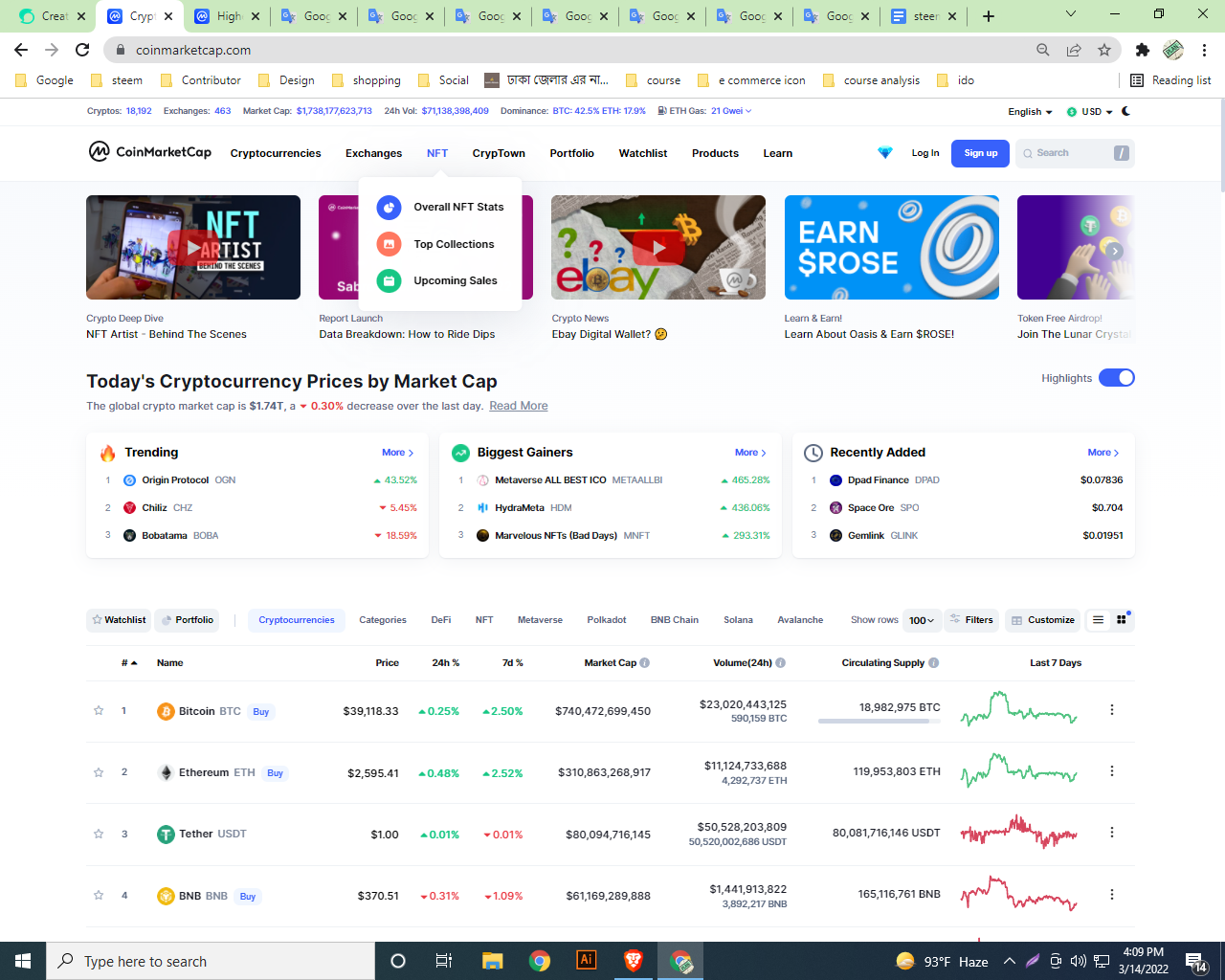This screenshot has width=1225, height=980.
Task: Click Market Cap info icon
Action: (x=645, y=662)
